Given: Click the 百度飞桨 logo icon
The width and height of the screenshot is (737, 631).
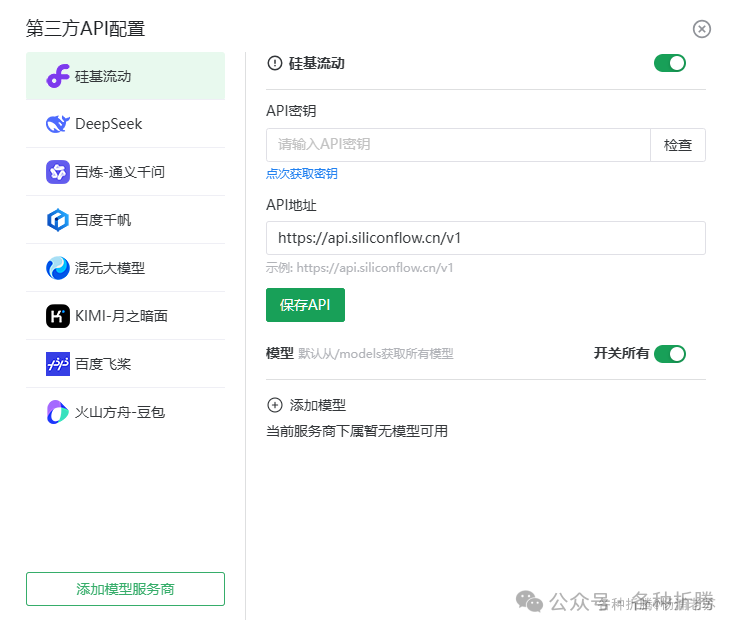Looking at the screenshot, I should pos(58,364).
